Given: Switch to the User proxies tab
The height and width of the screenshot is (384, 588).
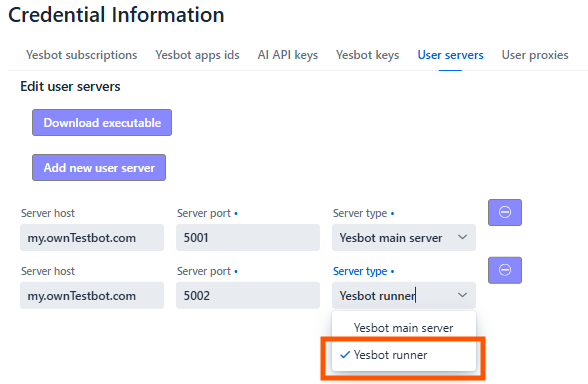Looking at the screenshot, I should (535, 55).
